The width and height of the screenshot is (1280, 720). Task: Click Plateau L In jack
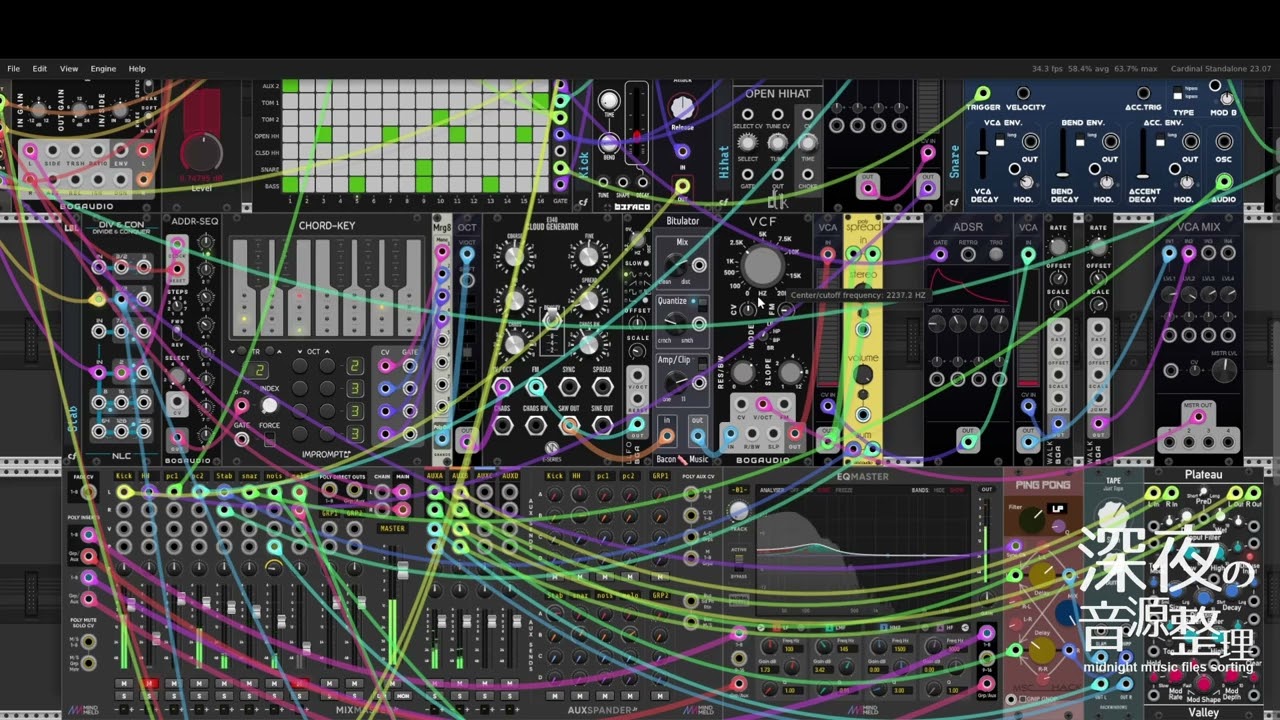[1153, 493]
